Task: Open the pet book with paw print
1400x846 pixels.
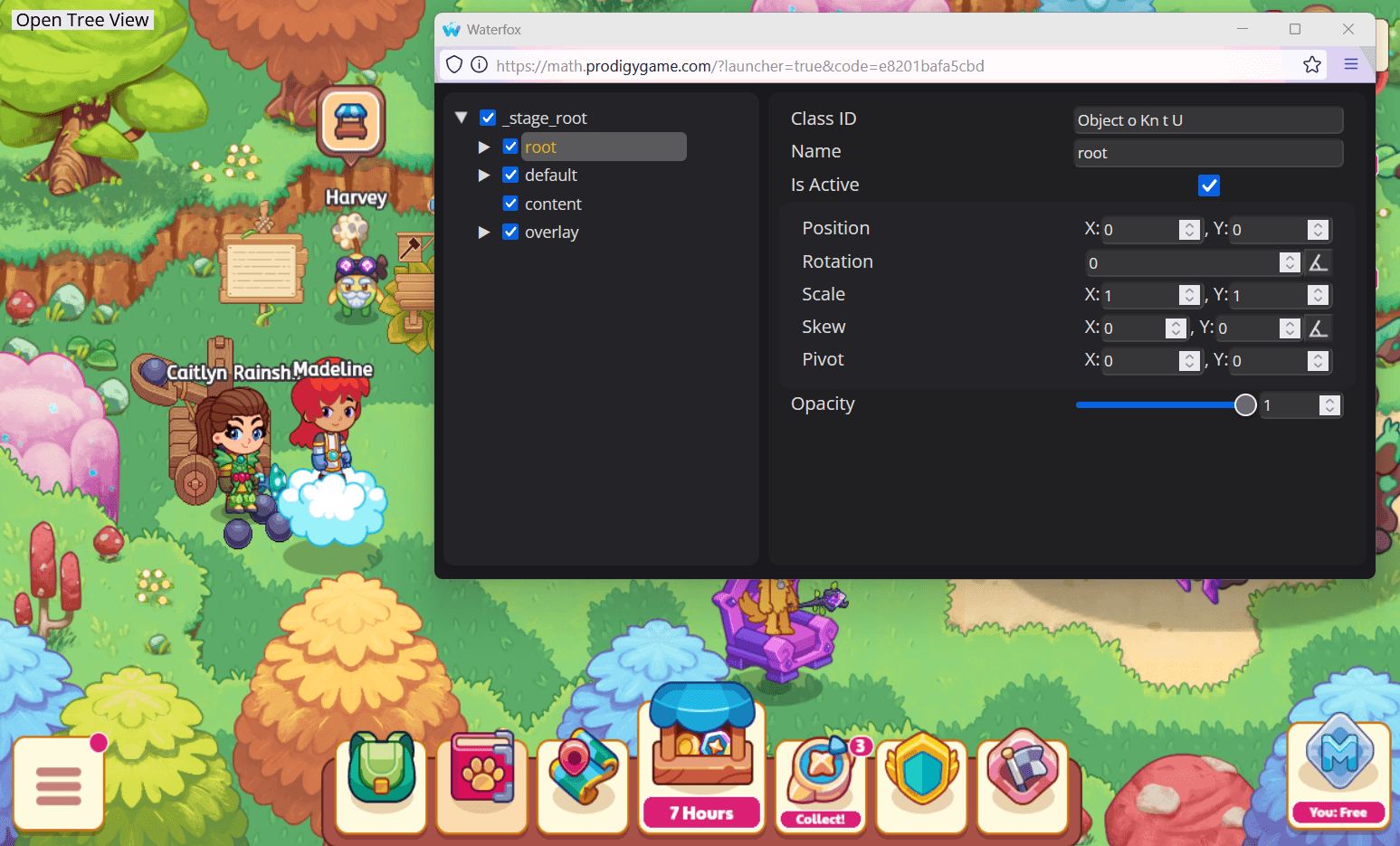Action: point(482,783)
